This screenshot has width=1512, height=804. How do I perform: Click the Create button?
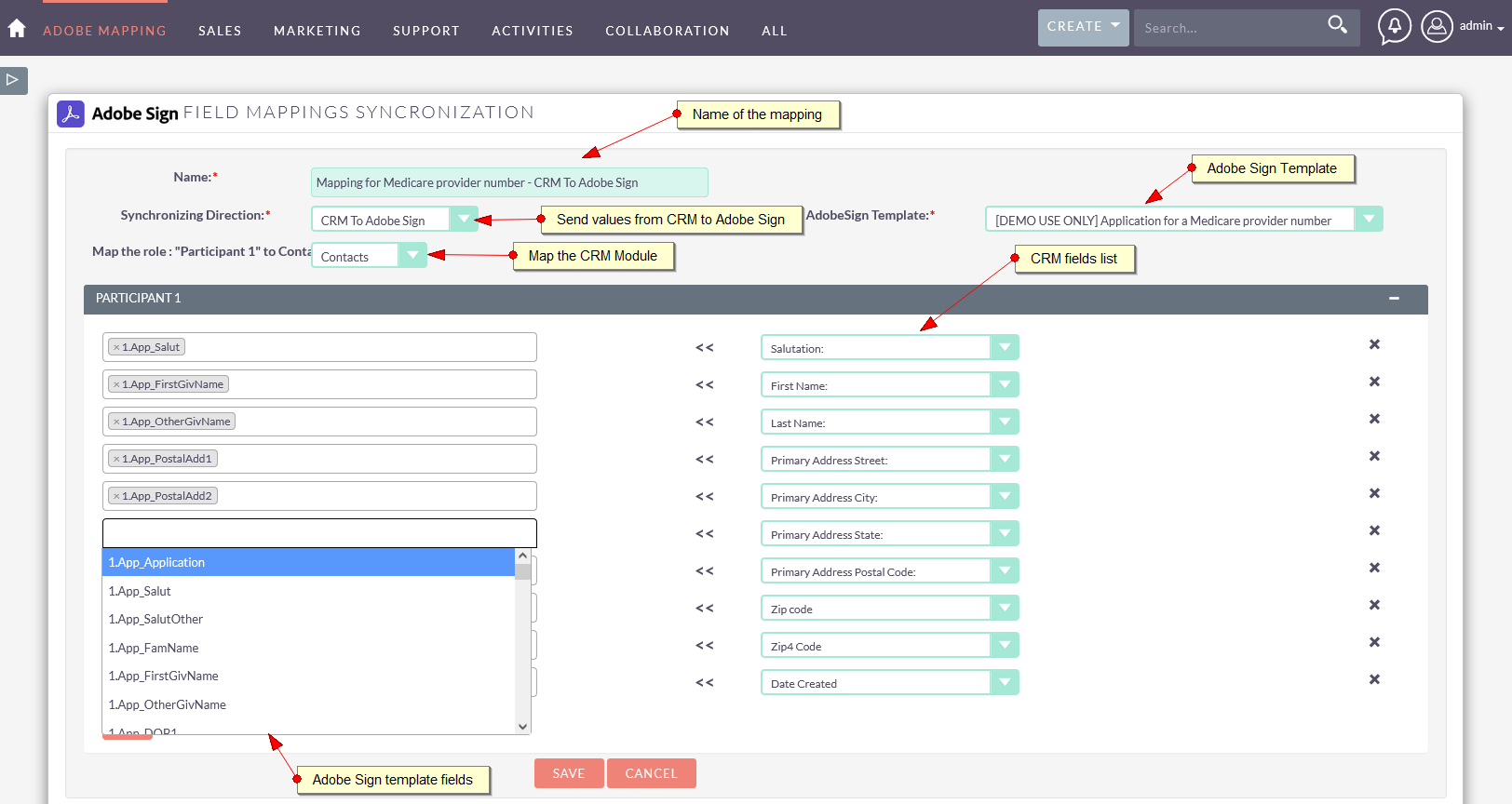(x=1084, y=27)
